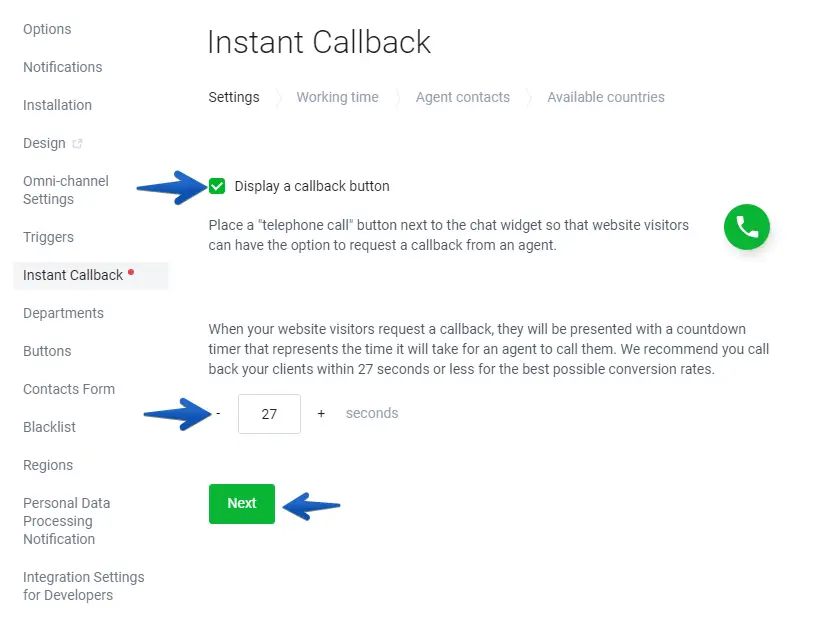Click the external link icon beside Design

pos(78,144)
